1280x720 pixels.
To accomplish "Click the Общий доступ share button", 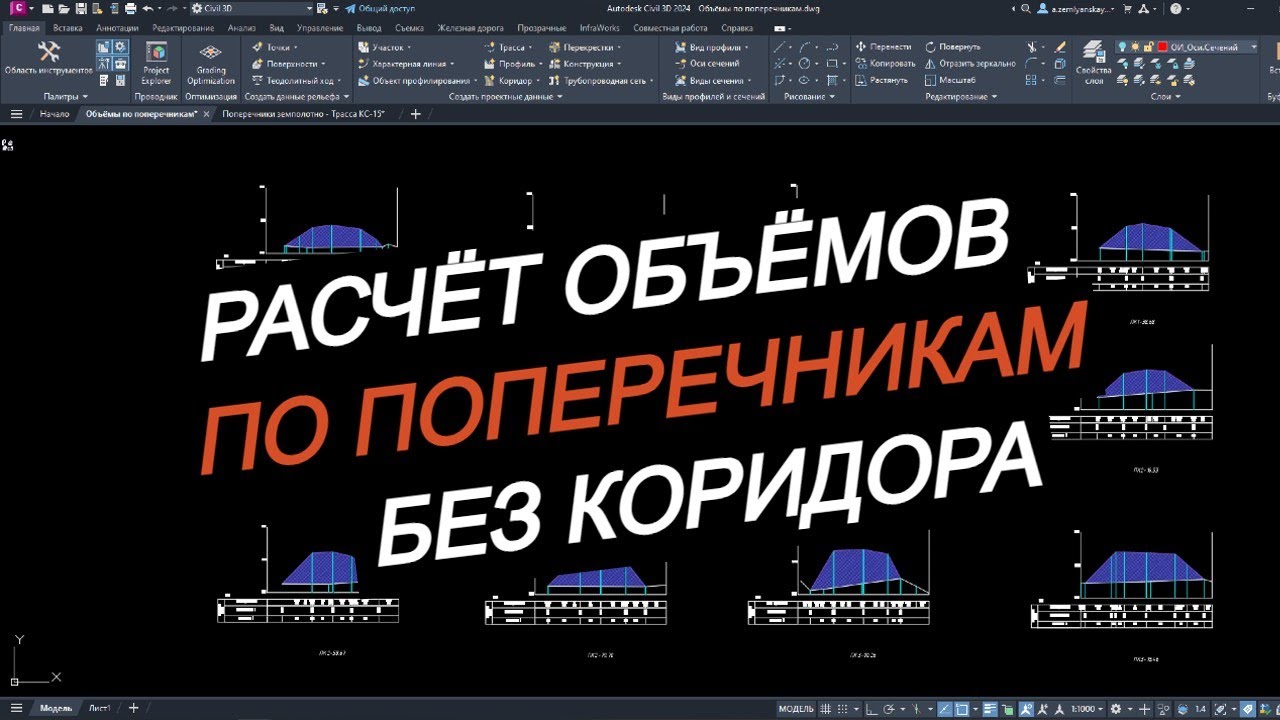I will pyautogui.click(x=380, y=8).
